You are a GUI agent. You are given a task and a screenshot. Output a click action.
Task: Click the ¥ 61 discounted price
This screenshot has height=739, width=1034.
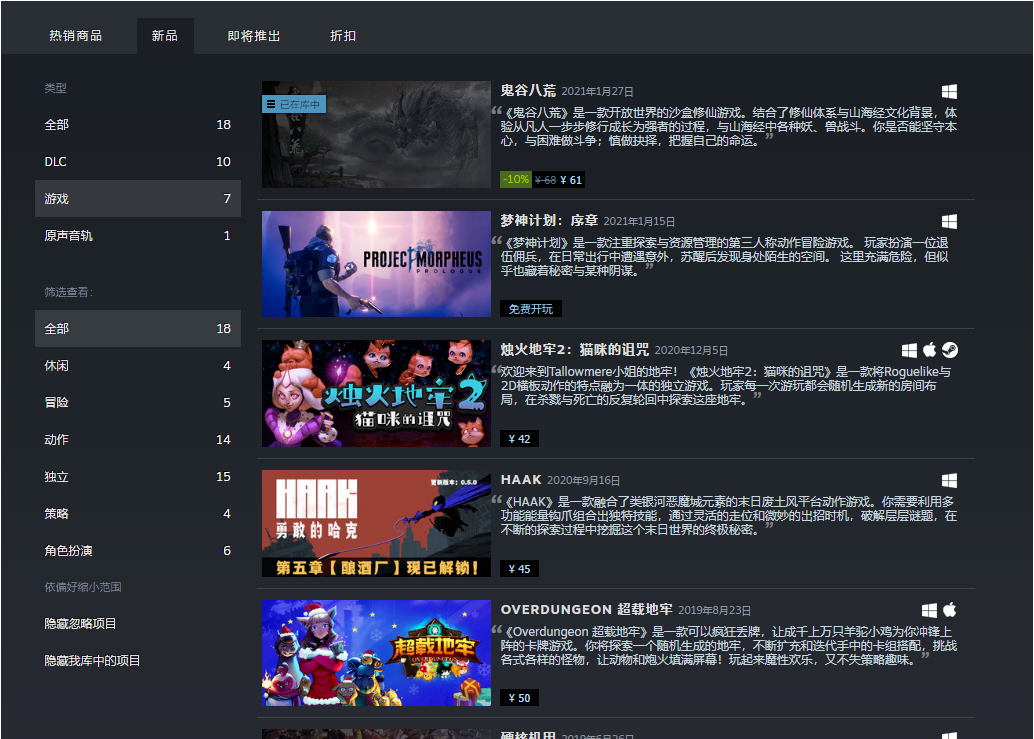[571, 180]
